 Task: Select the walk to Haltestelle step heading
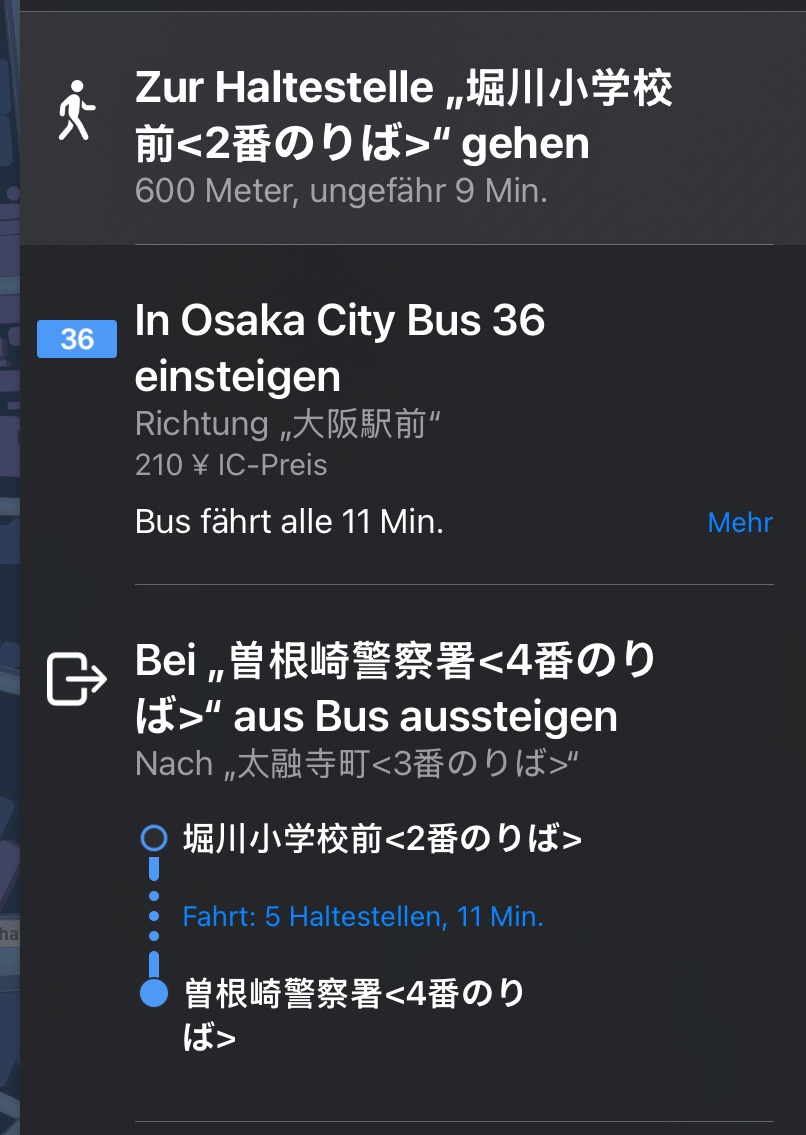pos(403,116)
